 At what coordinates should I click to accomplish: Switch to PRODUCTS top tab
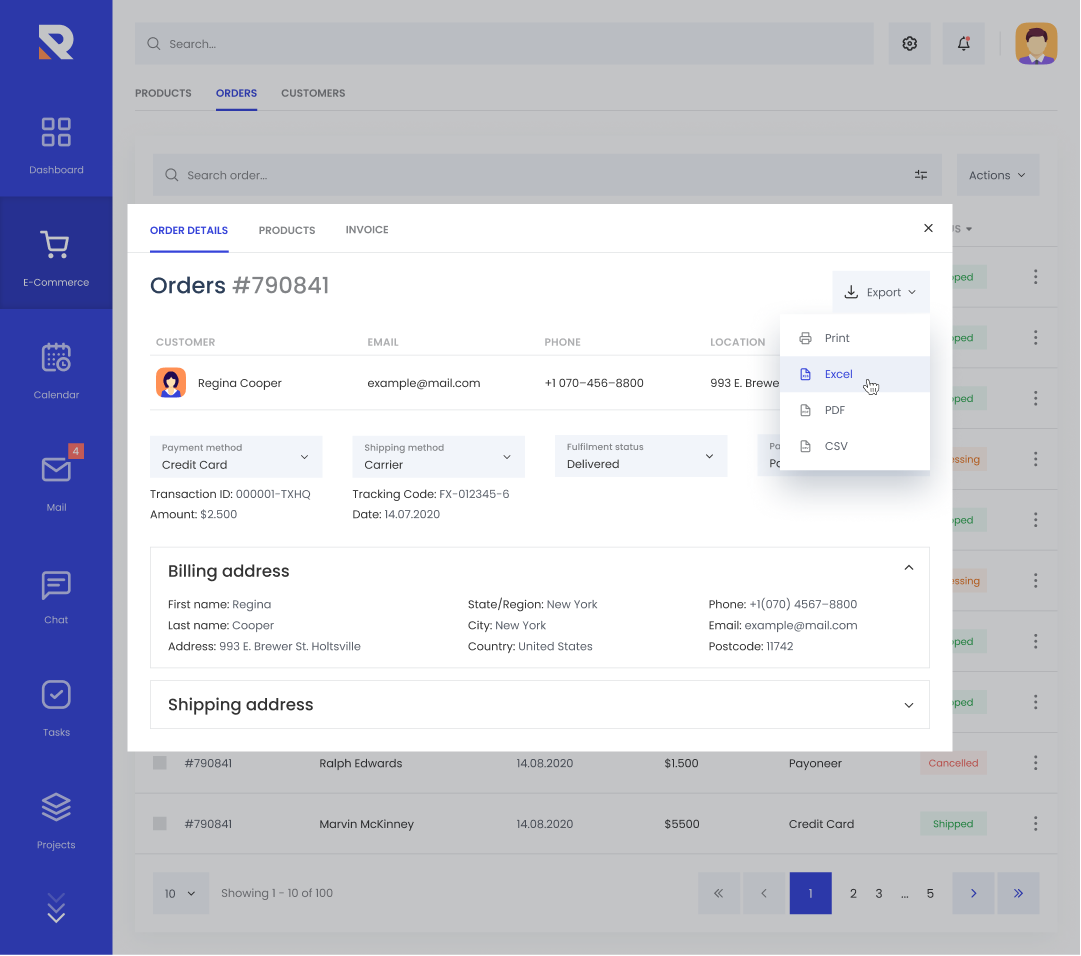pos(163,93)
